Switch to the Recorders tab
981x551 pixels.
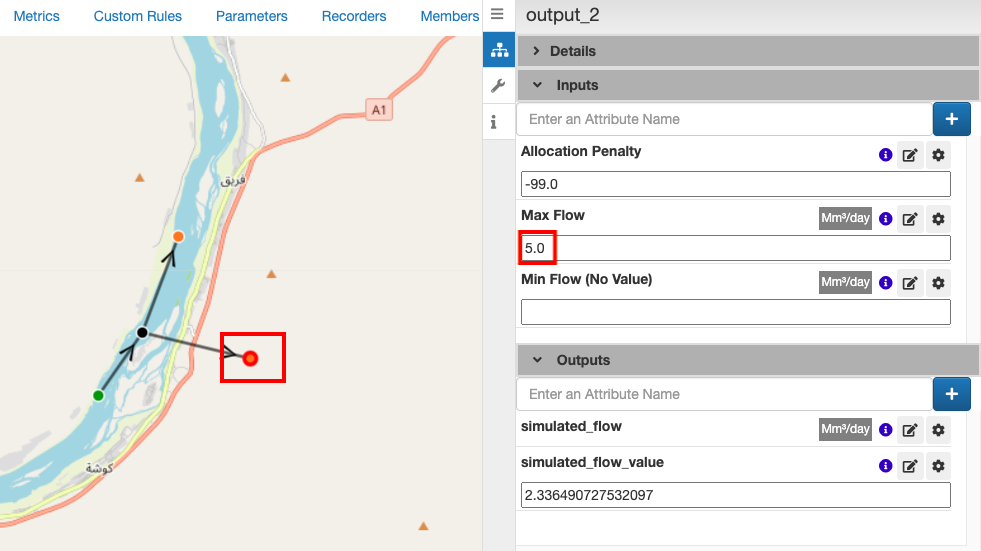(354, 16)
